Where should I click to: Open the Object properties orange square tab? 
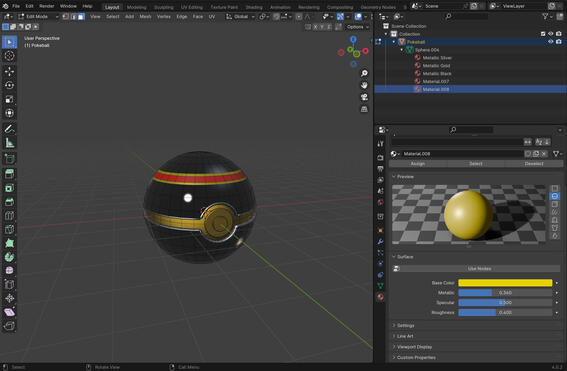[380, 230]
